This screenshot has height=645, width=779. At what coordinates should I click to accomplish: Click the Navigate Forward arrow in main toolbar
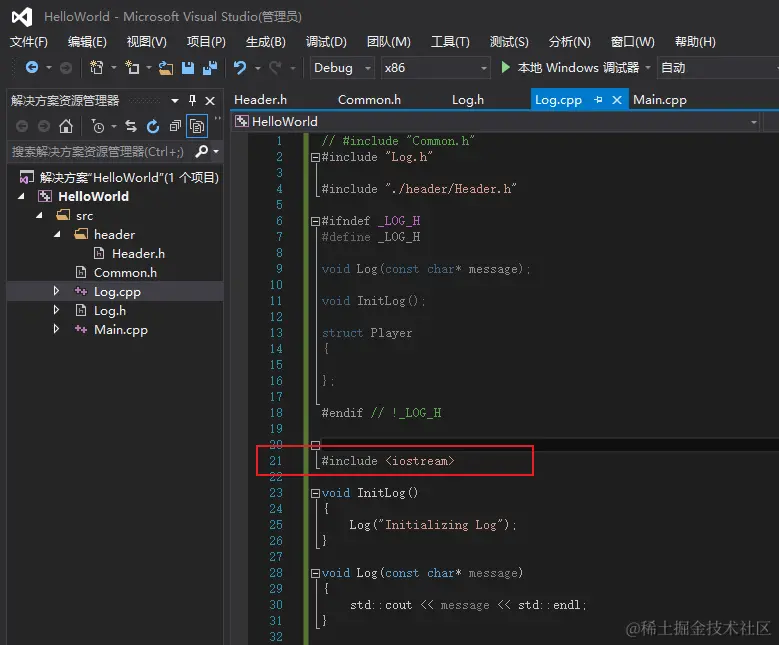click(66, 68)
